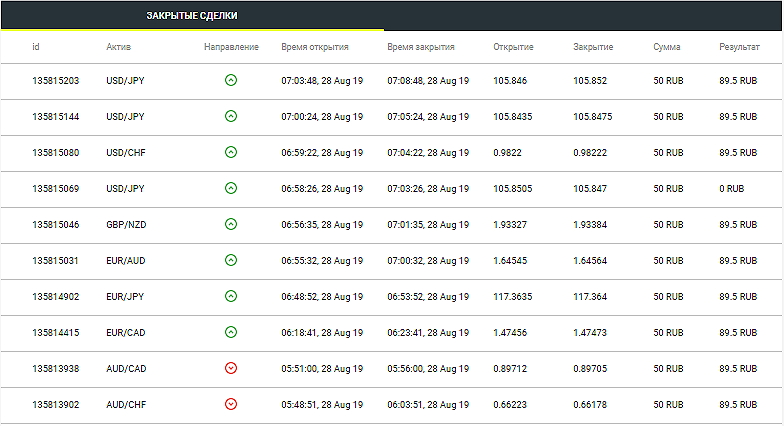
Task: Click opening time 06:18:41, 28 Aug 19
Action: 322,332
